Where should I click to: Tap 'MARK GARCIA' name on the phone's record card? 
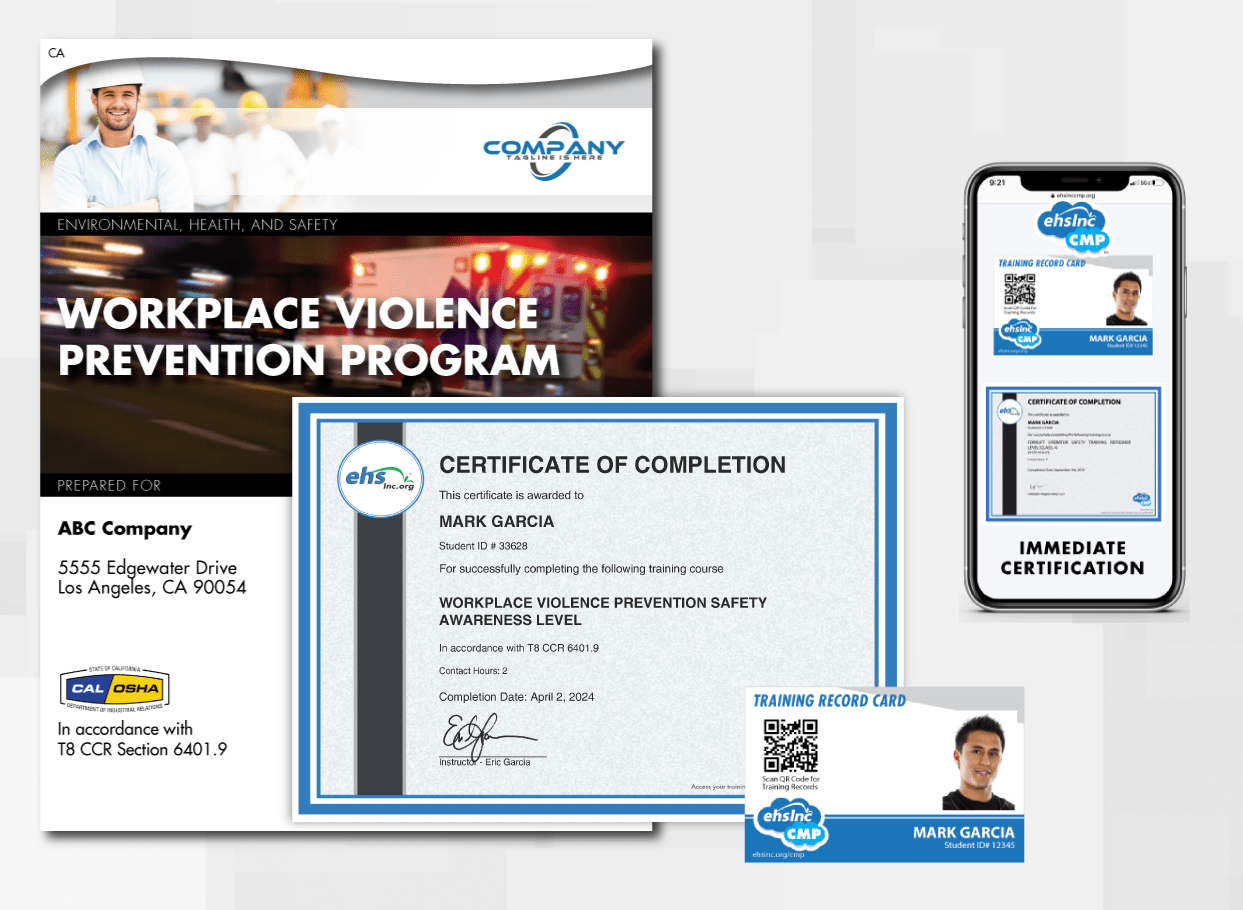tap(1118, 339)
